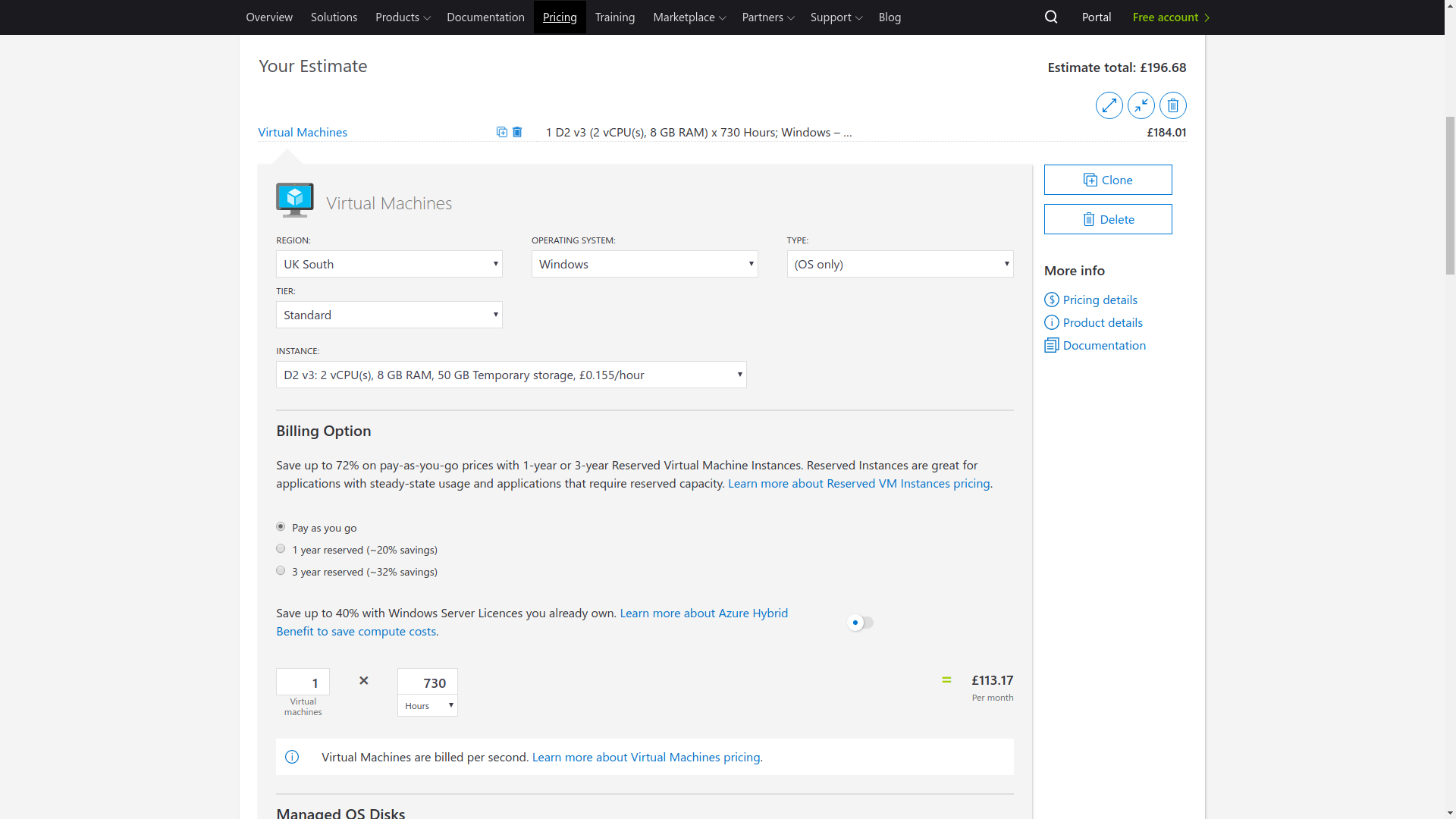Click the Estimate total £196.68 text

pyautogui.click(x=1116, y=67)
